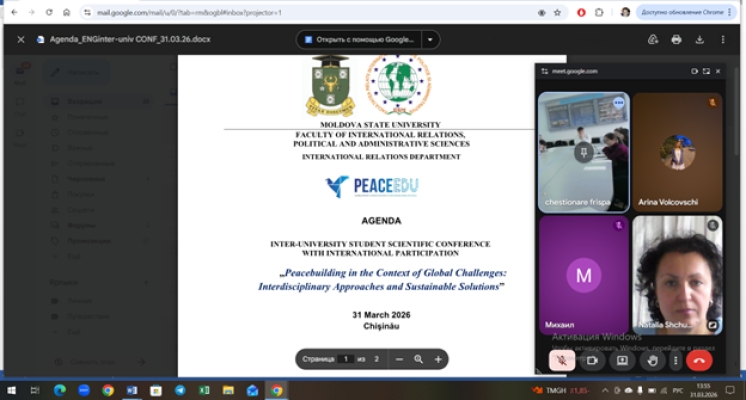Close the document preview with X
Screen dimensions: 746x400
20,40
